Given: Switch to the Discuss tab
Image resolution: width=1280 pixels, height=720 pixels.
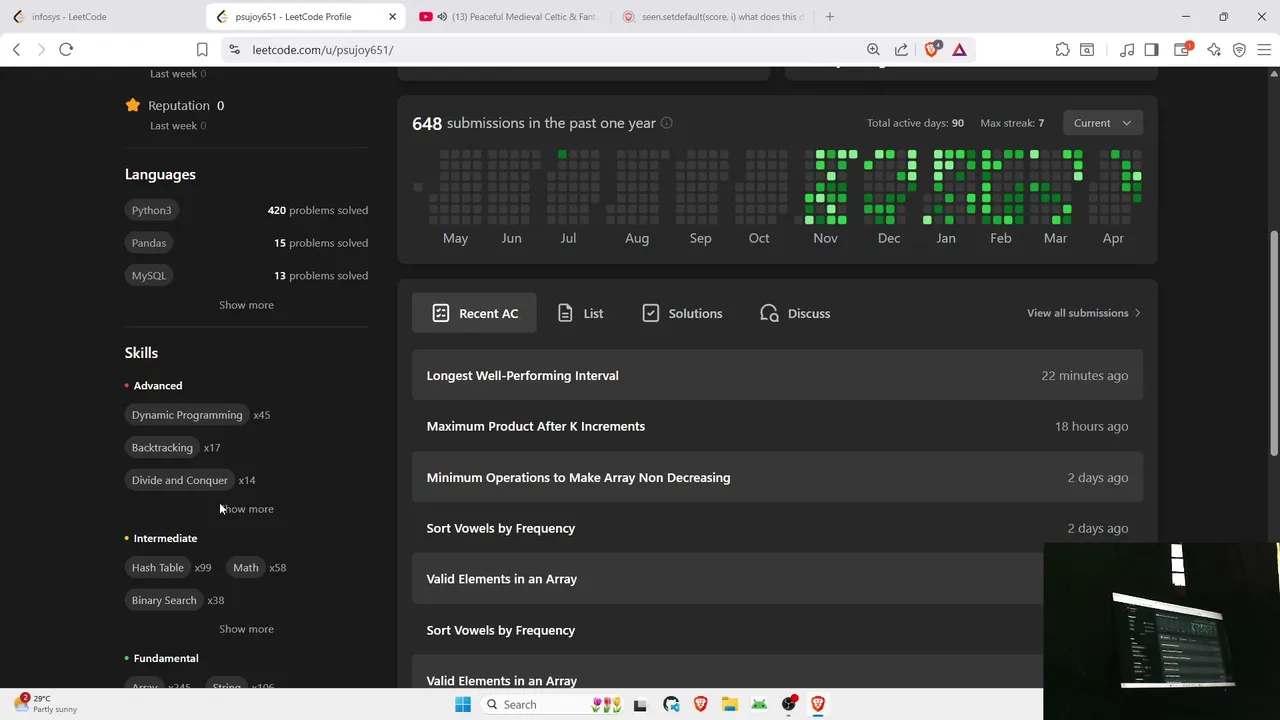Looking at the screenshot, I should pyautogui.click(x=795, y=313).
